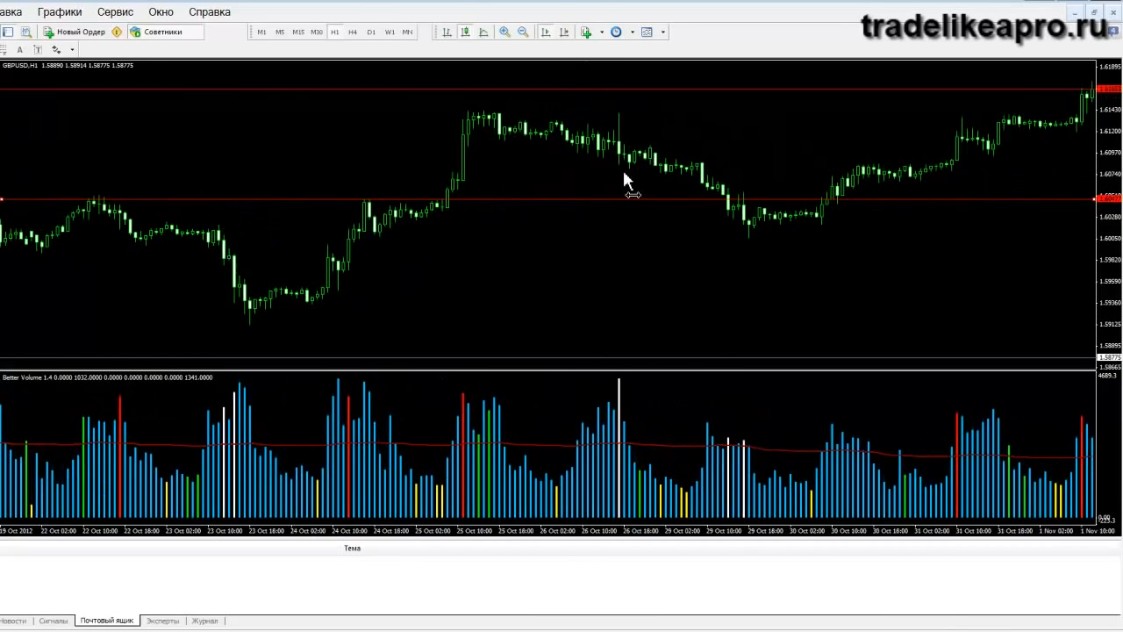Switch chart to M30 timeframe

pos(317,32)
